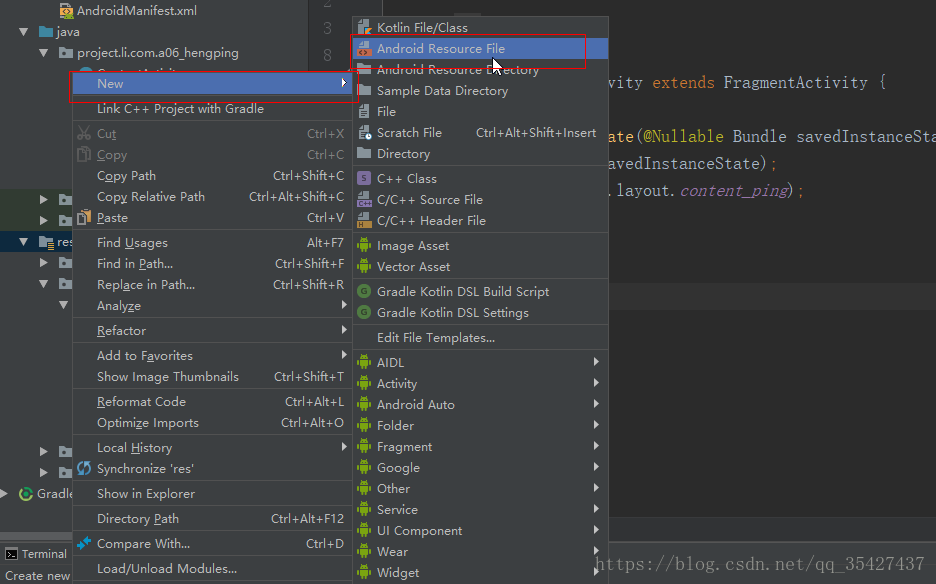Expand the Activity submenu arrow
Image resolution: width=936 pixels, height=584 pixels.
(596, 383)
